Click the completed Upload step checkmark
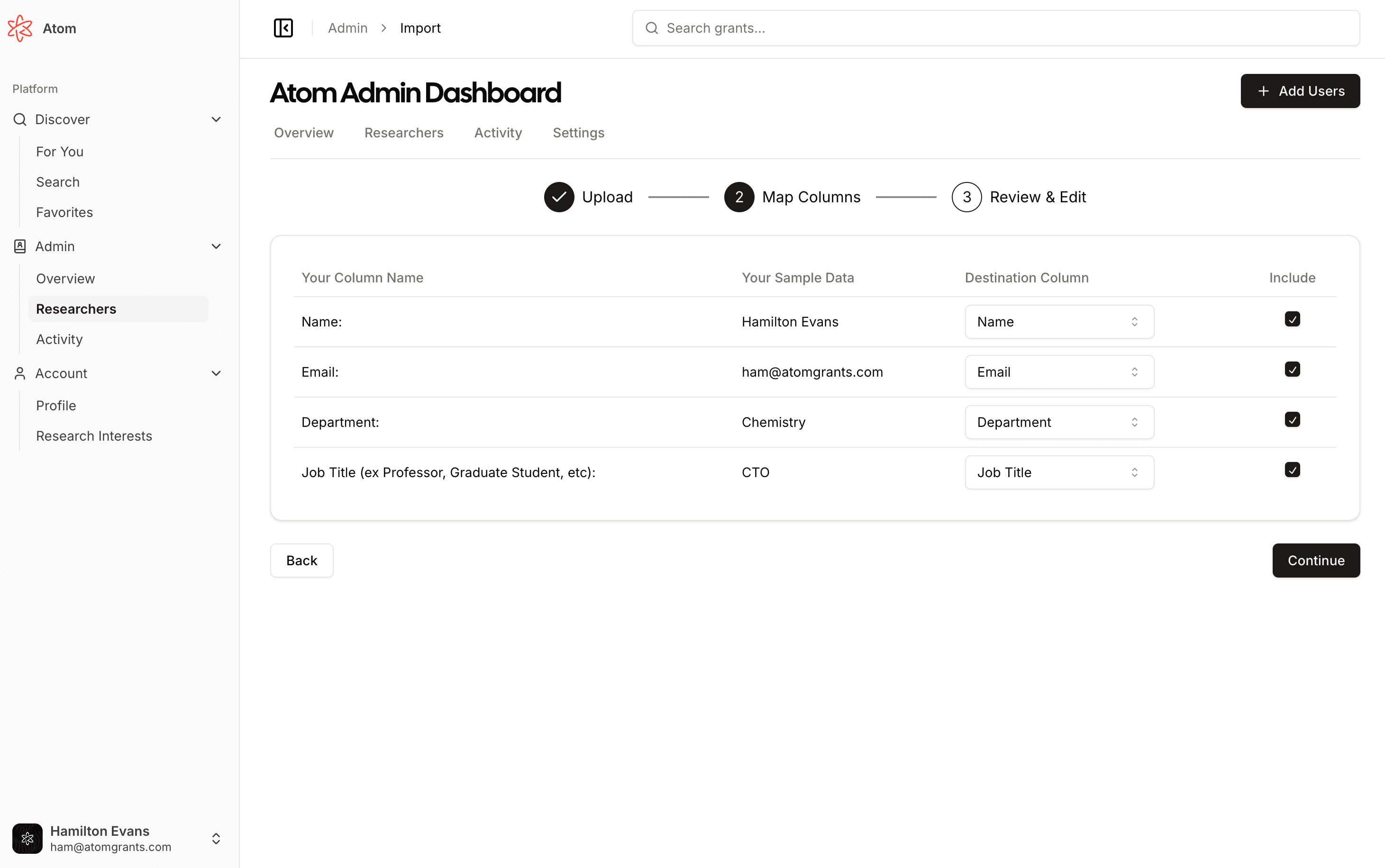1385x868 pixels. pyautogui.click(x=559, y=197)
